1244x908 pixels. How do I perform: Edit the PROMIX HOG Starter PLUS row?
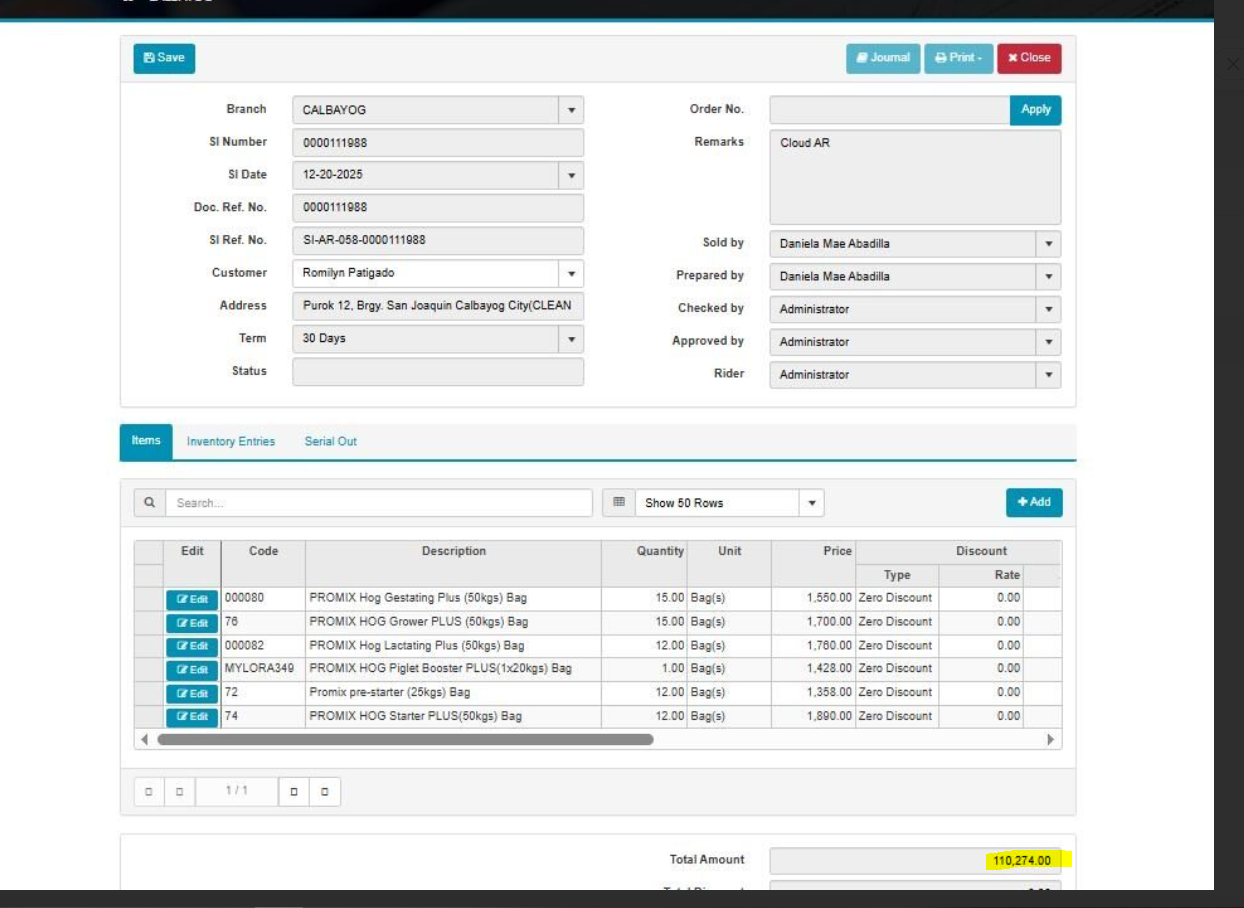tap(192, 717)
